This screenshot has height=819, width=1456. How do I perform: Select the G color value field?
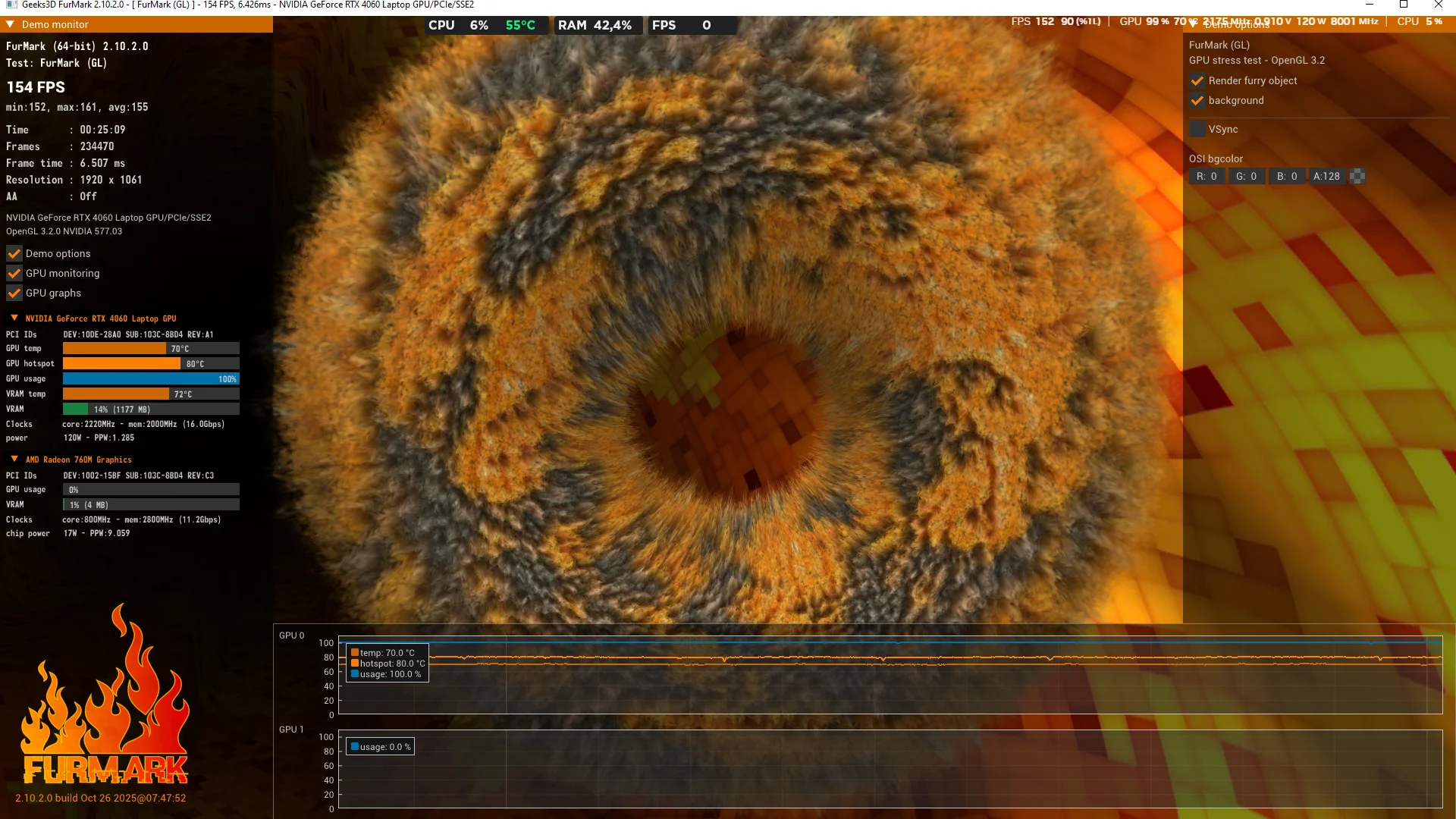point(1246,176)
